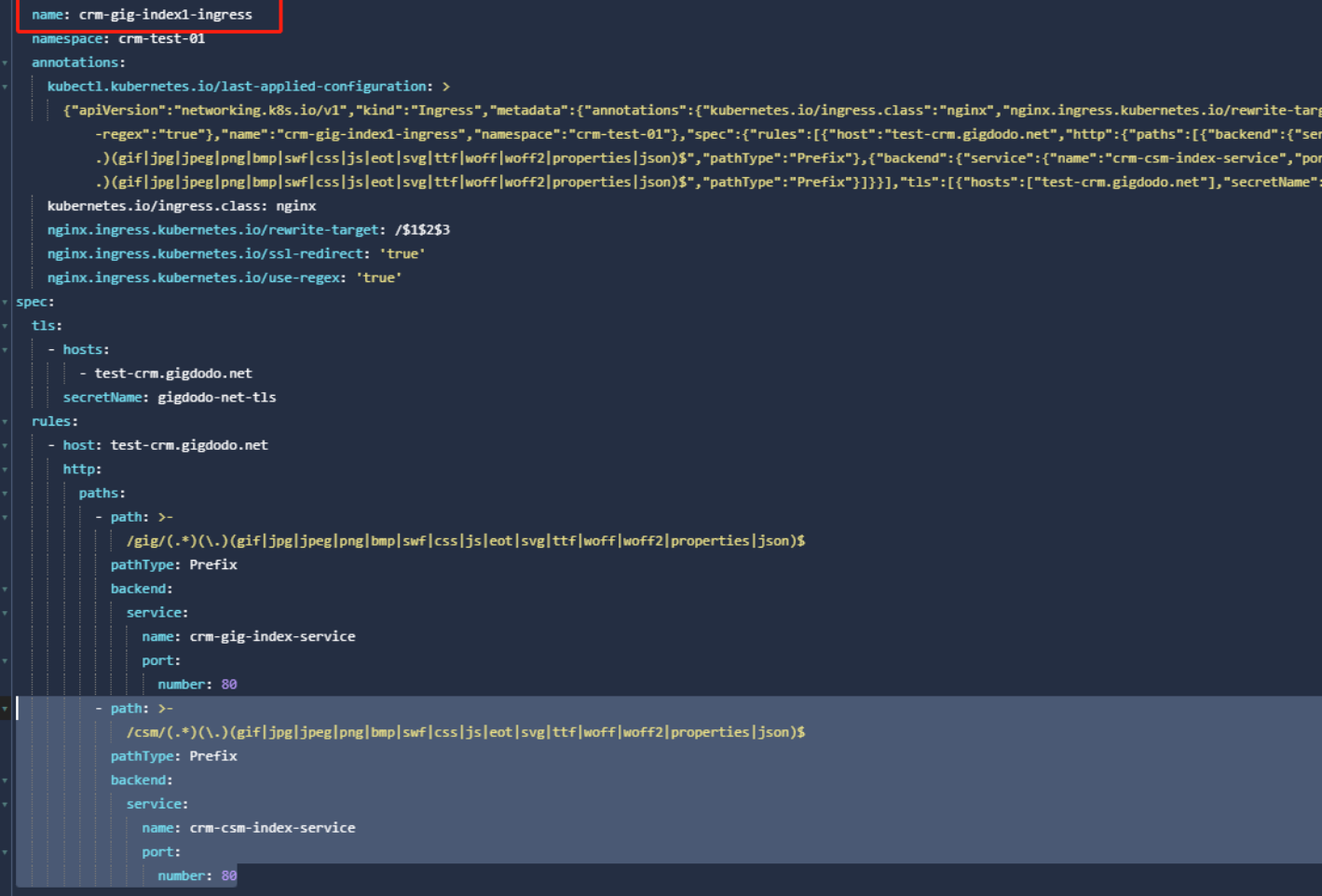This screenshot has width=1322, height=896.
Task: Collapse the highlighted /csm/ path entry
Action: [x=6, y=709]
